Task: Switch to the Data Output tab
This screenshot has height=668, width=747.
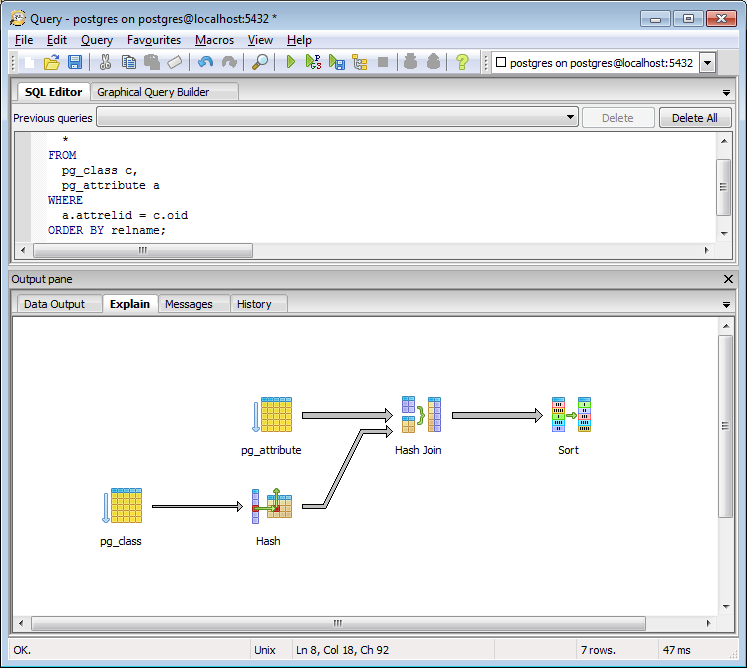Action: (55, 304)
